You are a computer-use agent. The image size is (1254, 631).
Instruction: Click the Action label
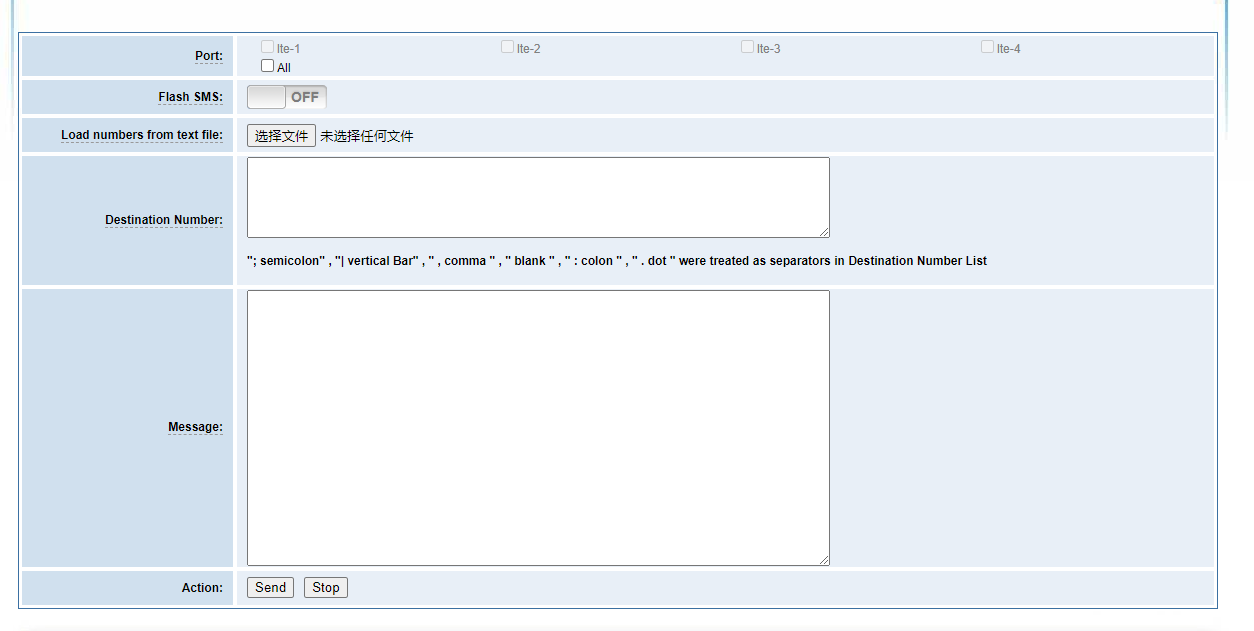click(202, 588)
